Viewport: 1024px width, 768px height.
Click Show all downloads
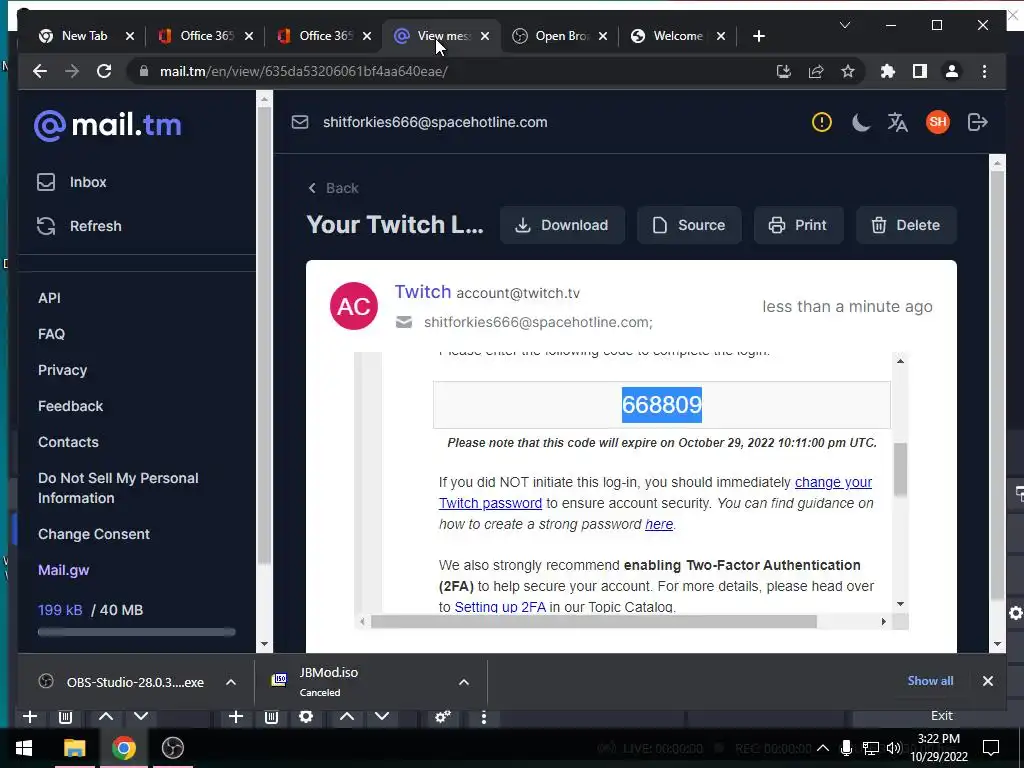click(930, 680)
